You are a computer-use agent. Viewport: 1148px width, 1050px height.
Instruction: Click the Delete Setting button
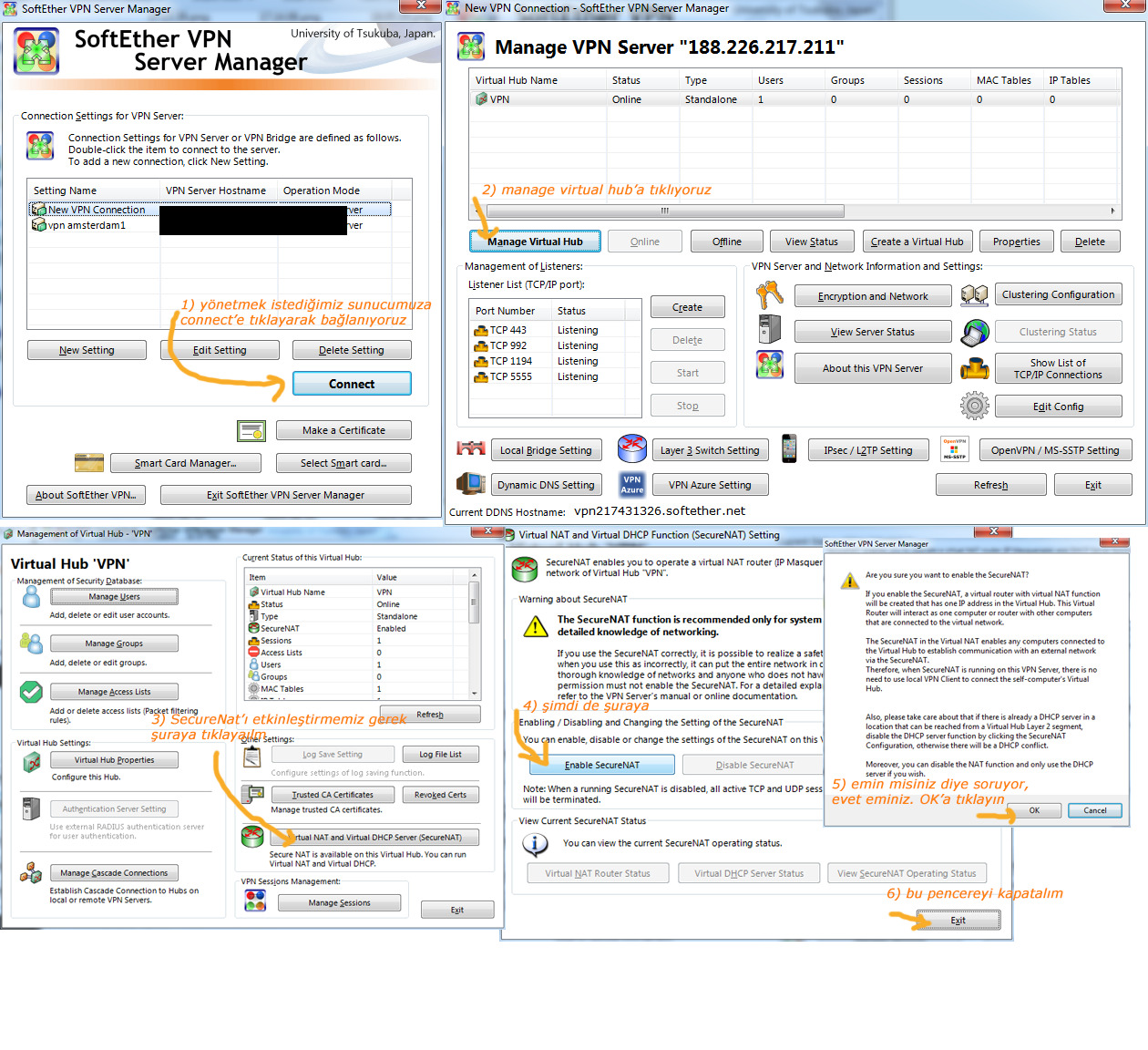tap(352, 350)
